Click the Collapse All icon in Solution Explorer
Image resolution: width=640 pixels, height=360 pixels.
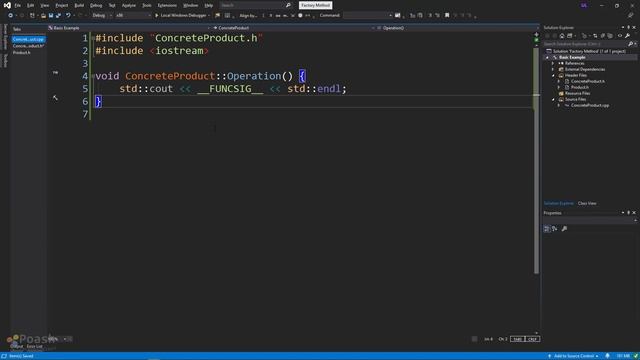(603, 36)
